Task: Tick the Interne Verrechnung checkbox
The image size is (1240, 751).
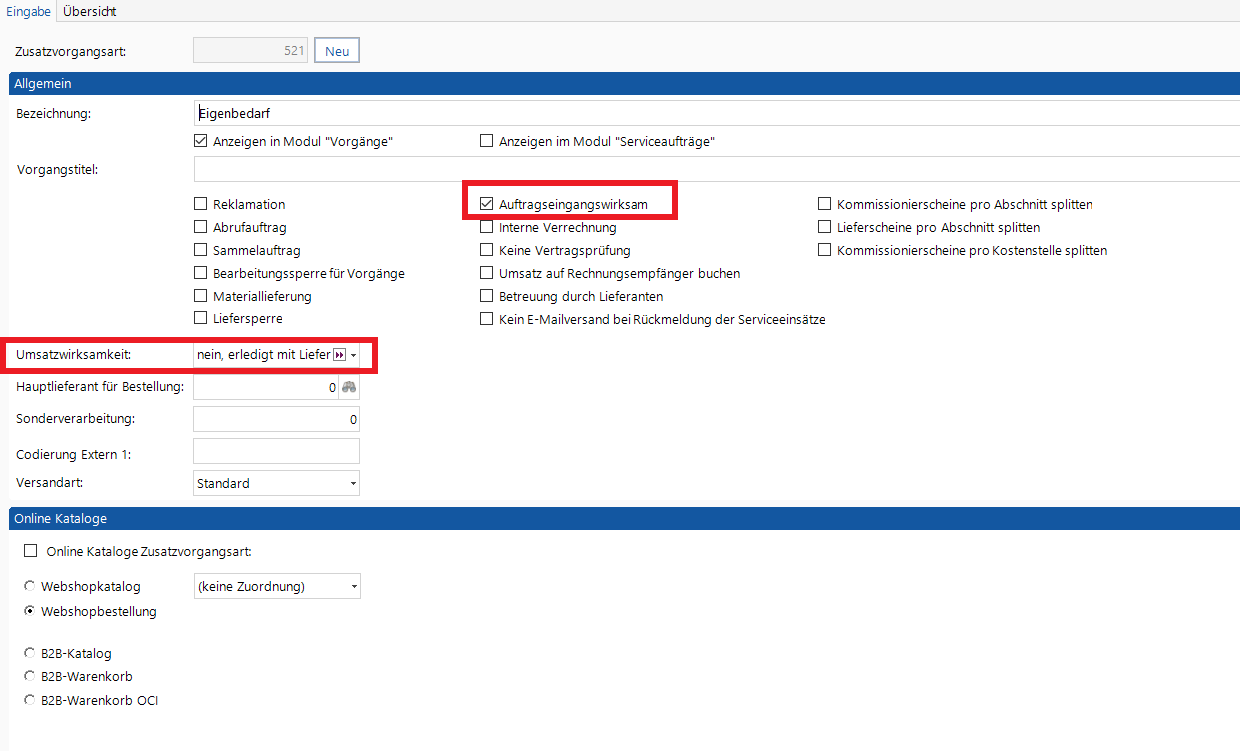Action: [487, 227]
